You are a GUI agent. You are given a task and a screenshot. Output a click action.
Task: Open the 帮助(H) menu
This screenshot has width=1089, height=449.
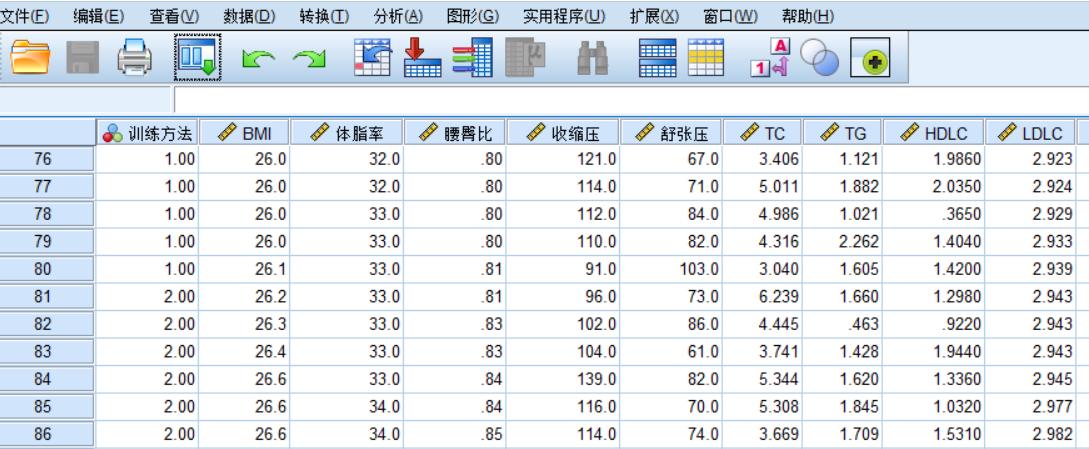point(808,16)
